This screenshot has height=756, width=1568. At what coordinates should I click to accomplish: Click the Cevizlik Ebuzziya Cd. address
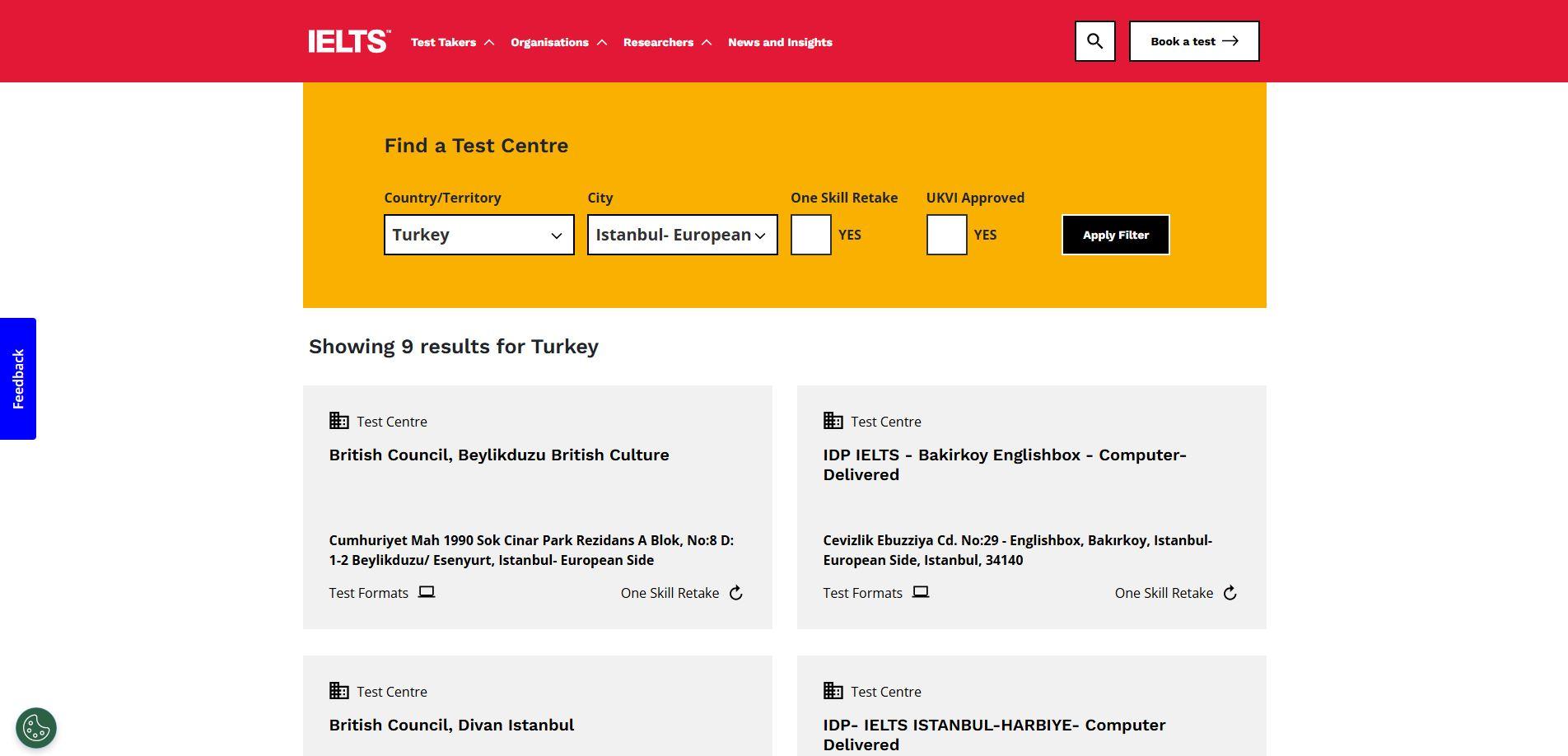click(x=1018, y=550)
